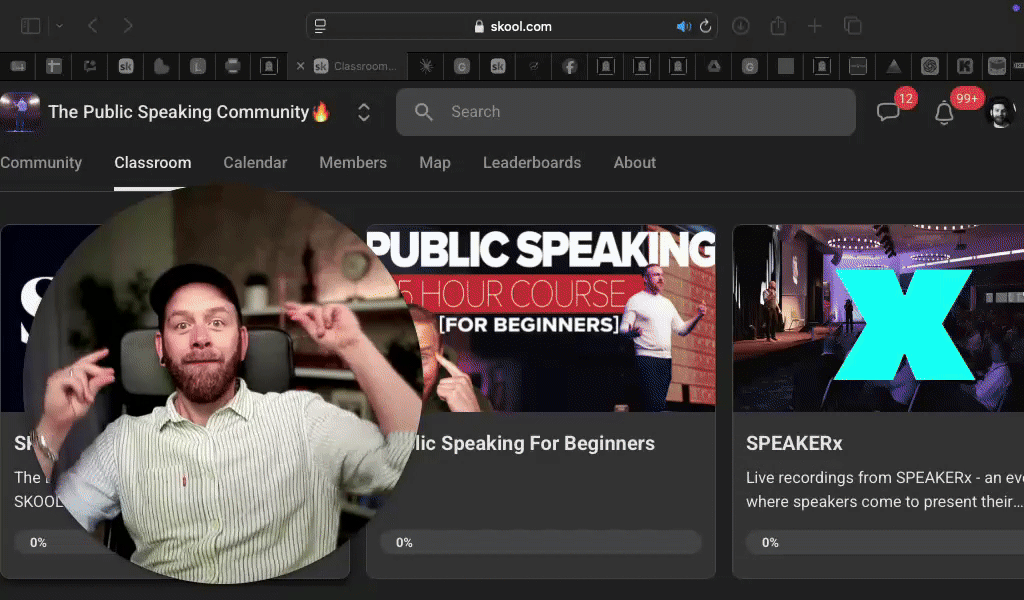Click the 'Live recordings from SPEAKERx' description

click(x=885, y=490)
